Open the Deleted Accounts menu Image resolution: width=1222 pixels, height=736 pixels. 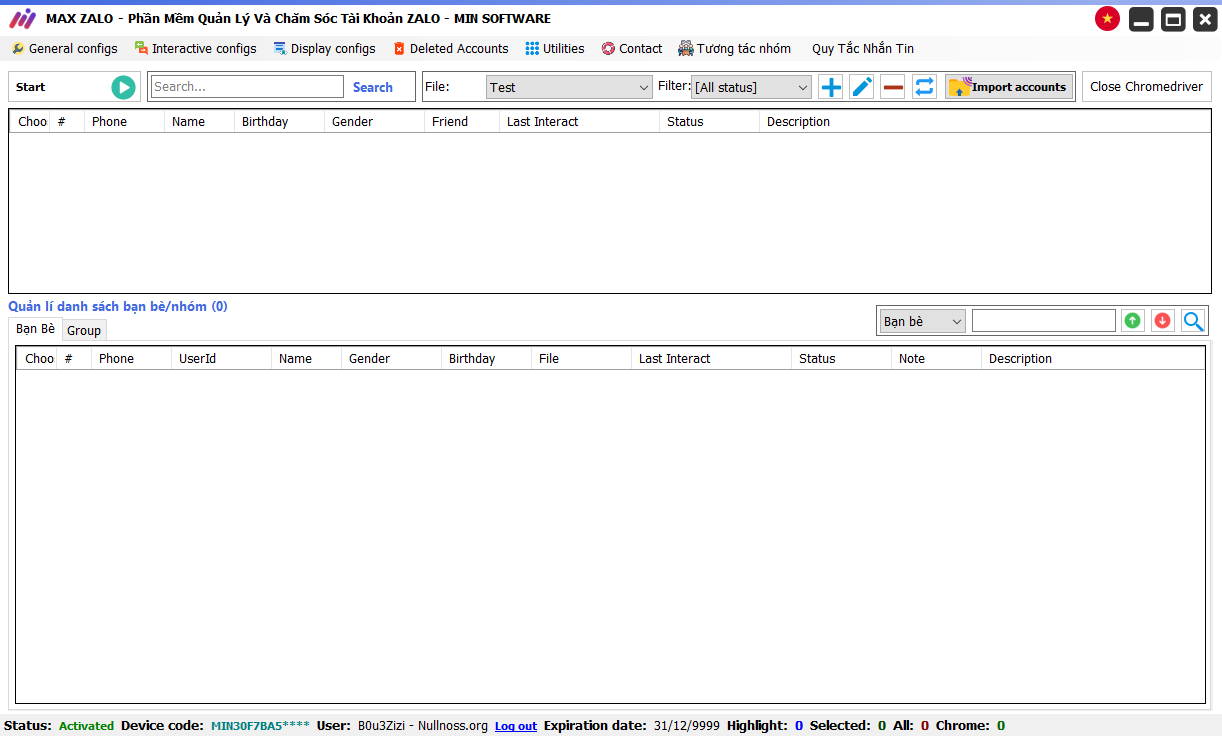(451, 48)
